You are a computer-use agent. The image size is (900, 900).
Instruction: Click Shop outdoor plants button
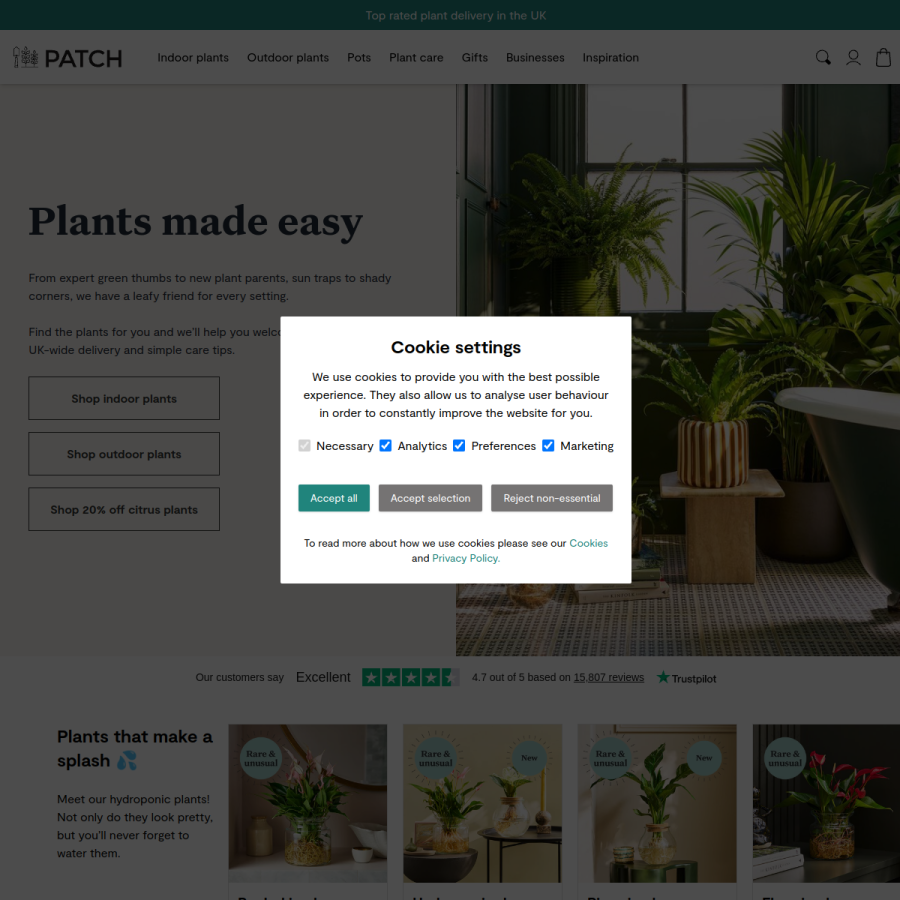pyautogui.click(x=124, y=454)
